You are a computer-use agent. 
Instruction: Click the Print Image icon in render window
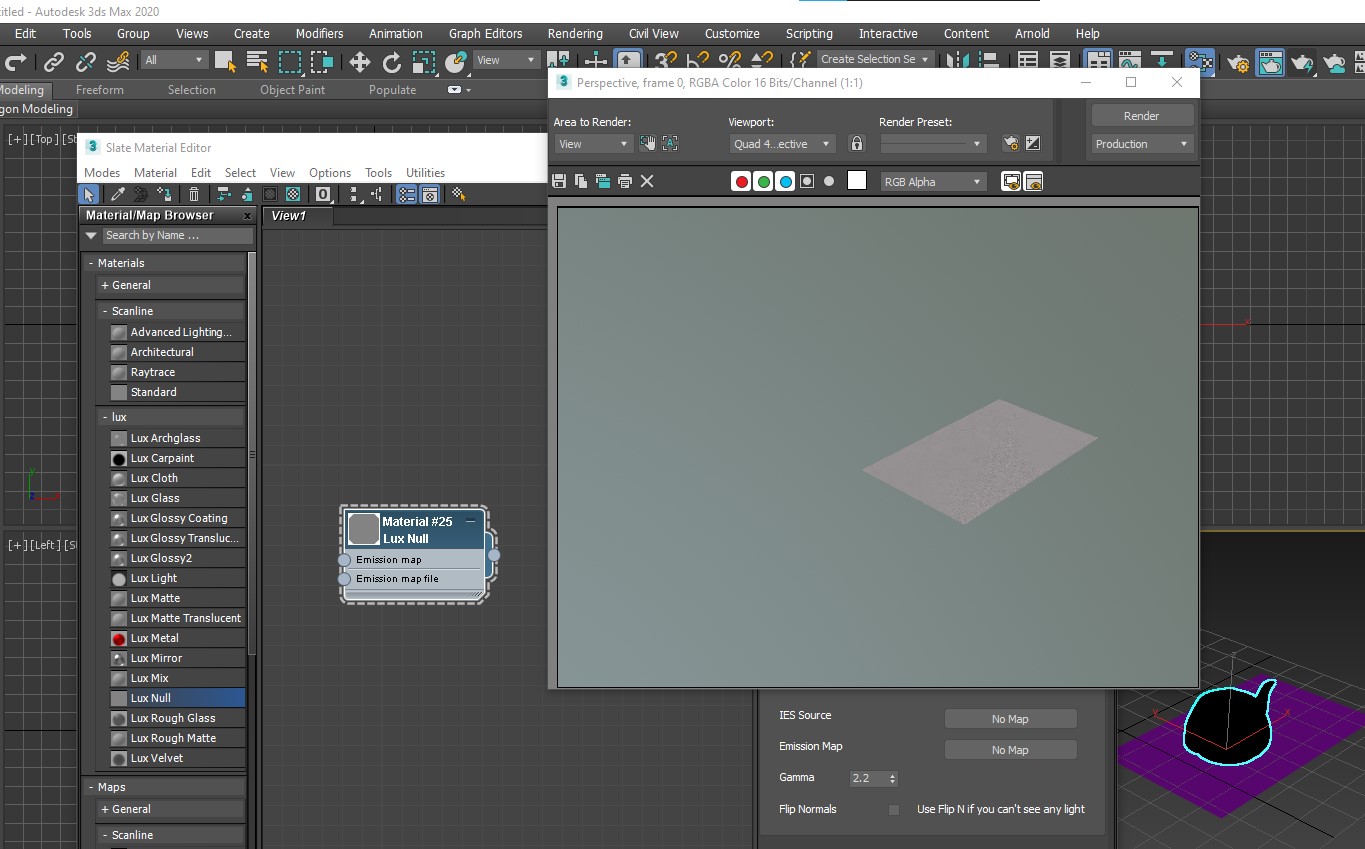(625, 181)
